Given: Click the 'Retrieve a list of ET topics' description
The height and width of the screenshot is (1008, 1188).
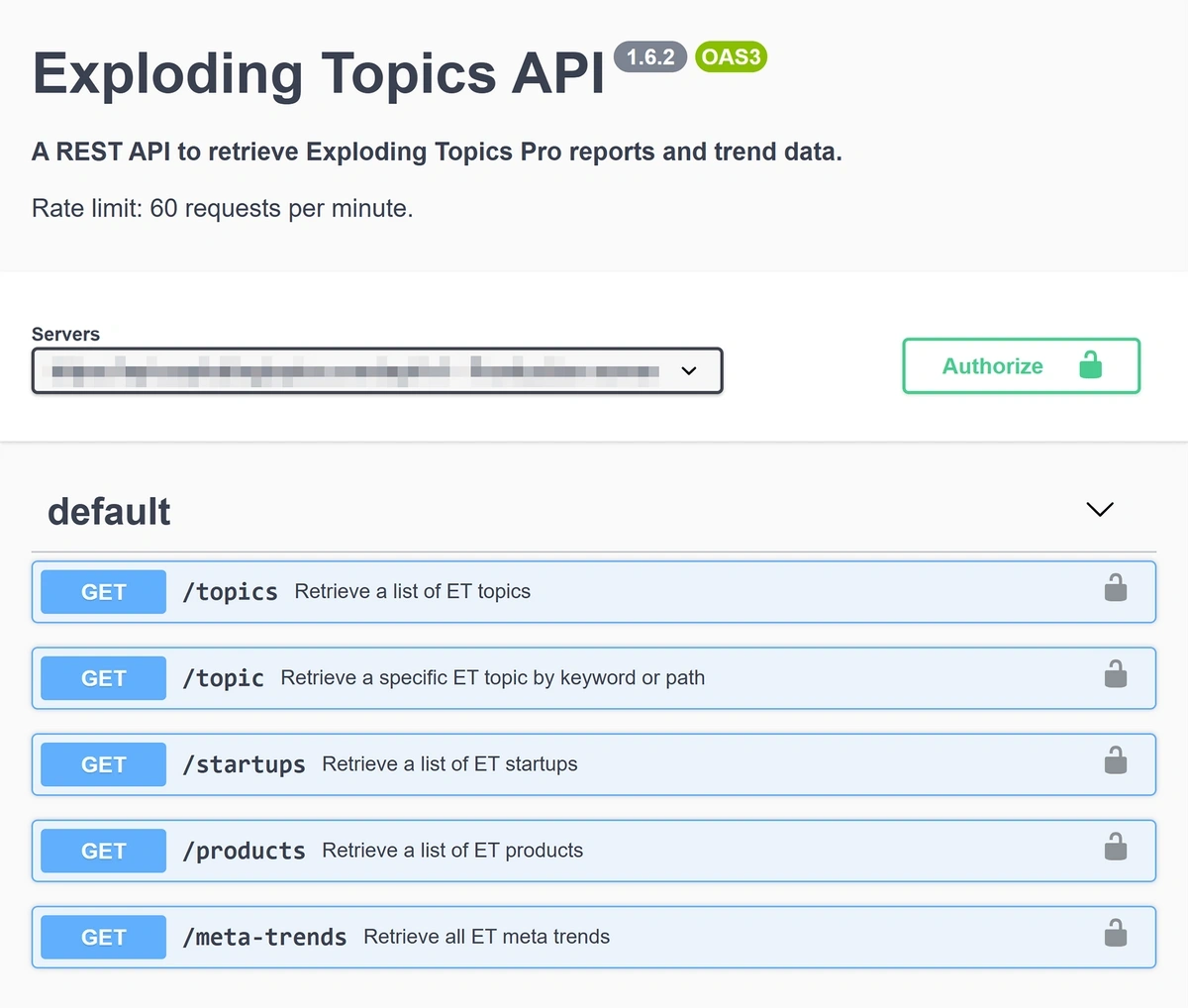Looking at the screenshot, I should point(412,592).
